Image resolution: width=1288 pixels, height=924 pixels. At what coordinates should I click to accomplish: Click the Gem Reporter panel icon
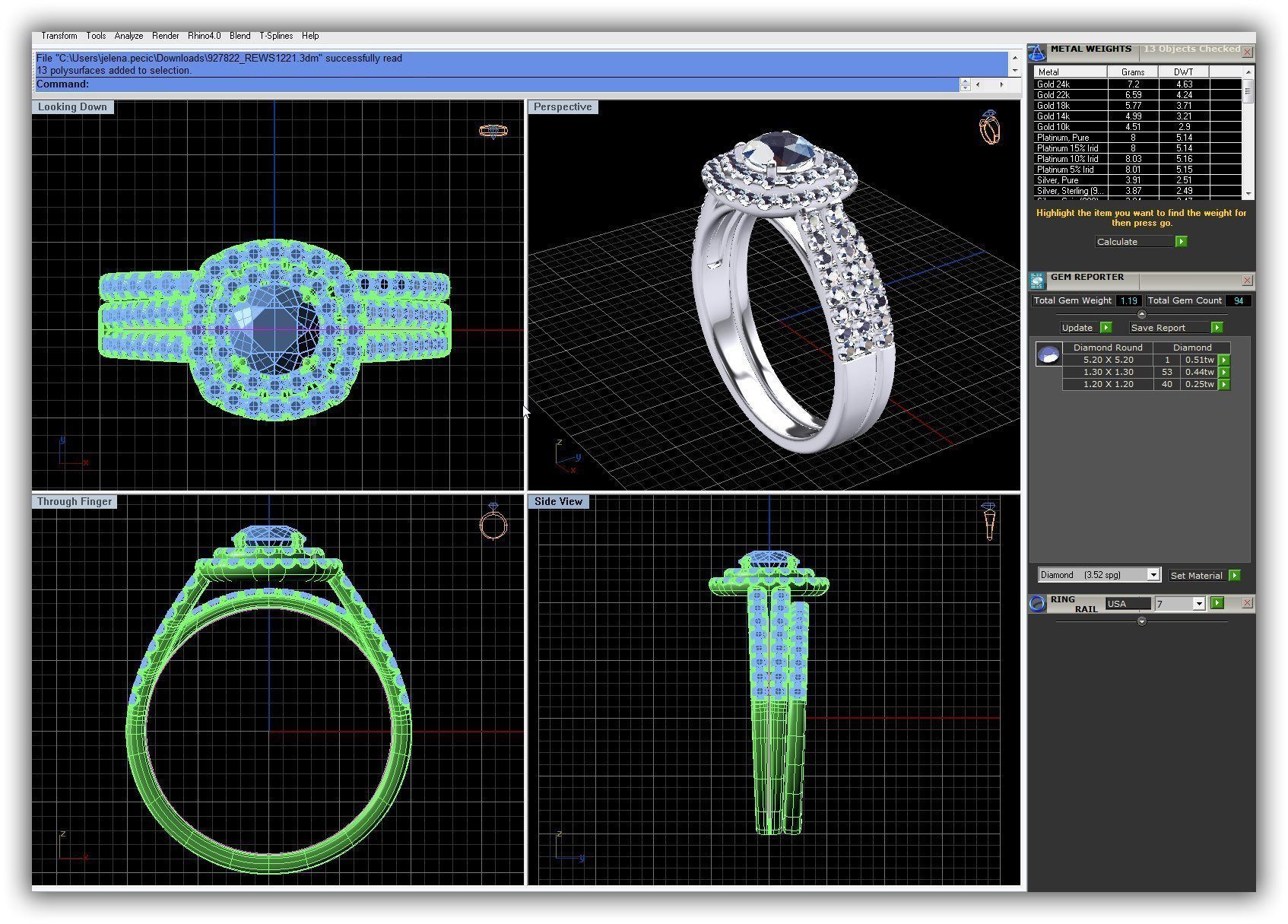pos(1037,281)
